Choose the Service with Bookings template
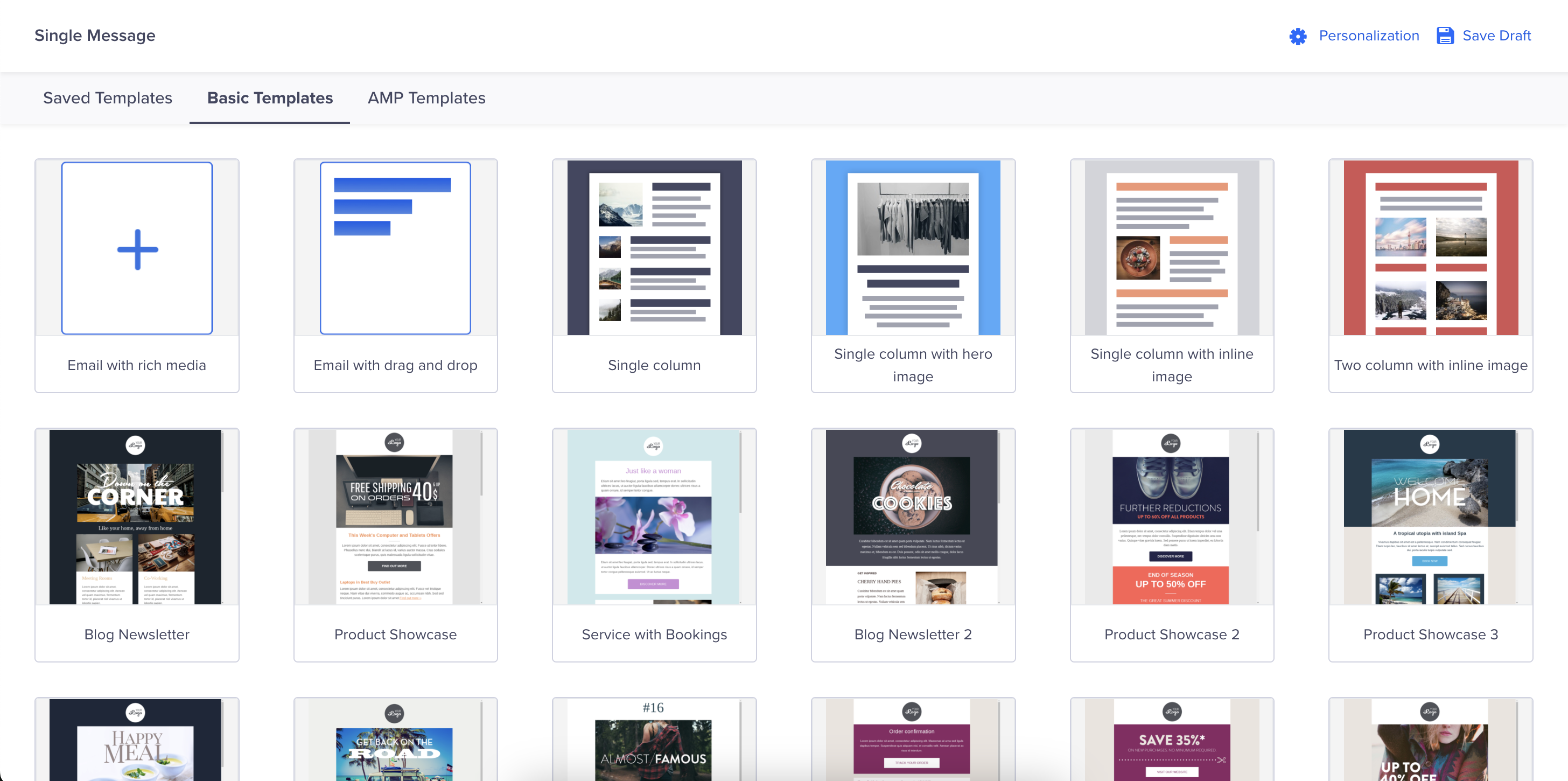Viewport: 1568px width, 781px height. click(x=654, y=517)
